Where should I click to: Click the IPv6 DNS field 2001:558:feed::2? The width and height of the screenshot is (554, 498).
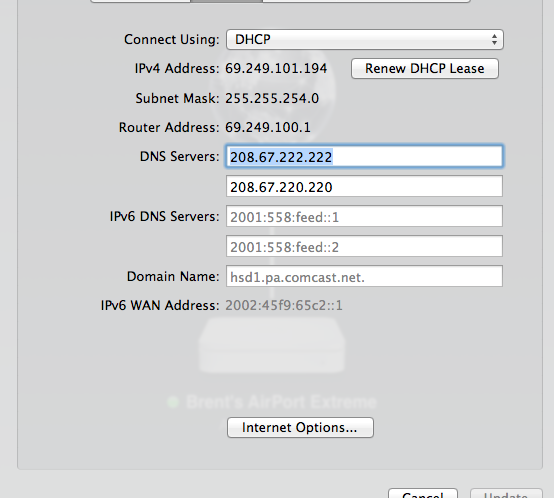click(x=364, y=246)
